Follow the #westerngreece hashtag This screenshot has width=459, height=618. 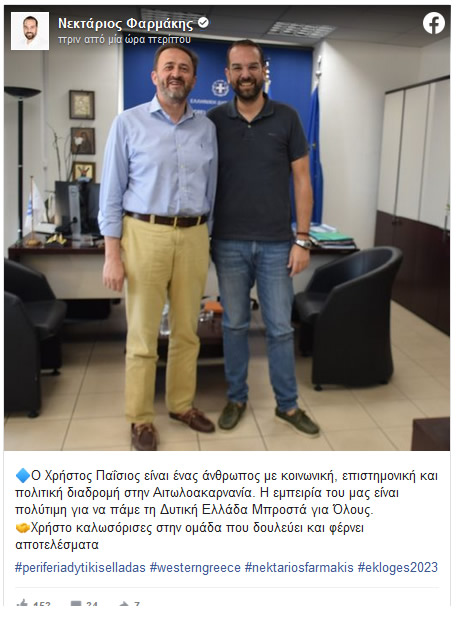click(x=195, y=568)
